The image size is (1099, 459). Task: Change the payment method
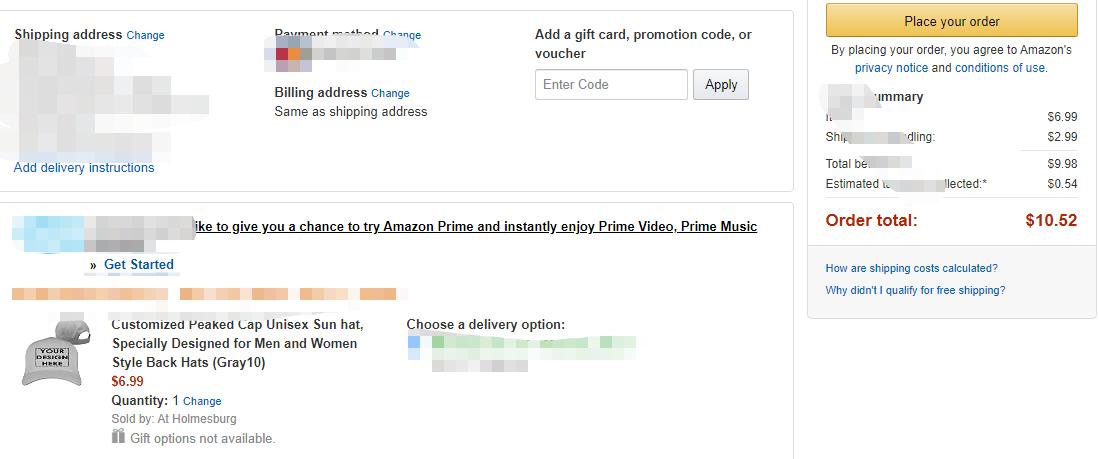[x=402, y=35]
